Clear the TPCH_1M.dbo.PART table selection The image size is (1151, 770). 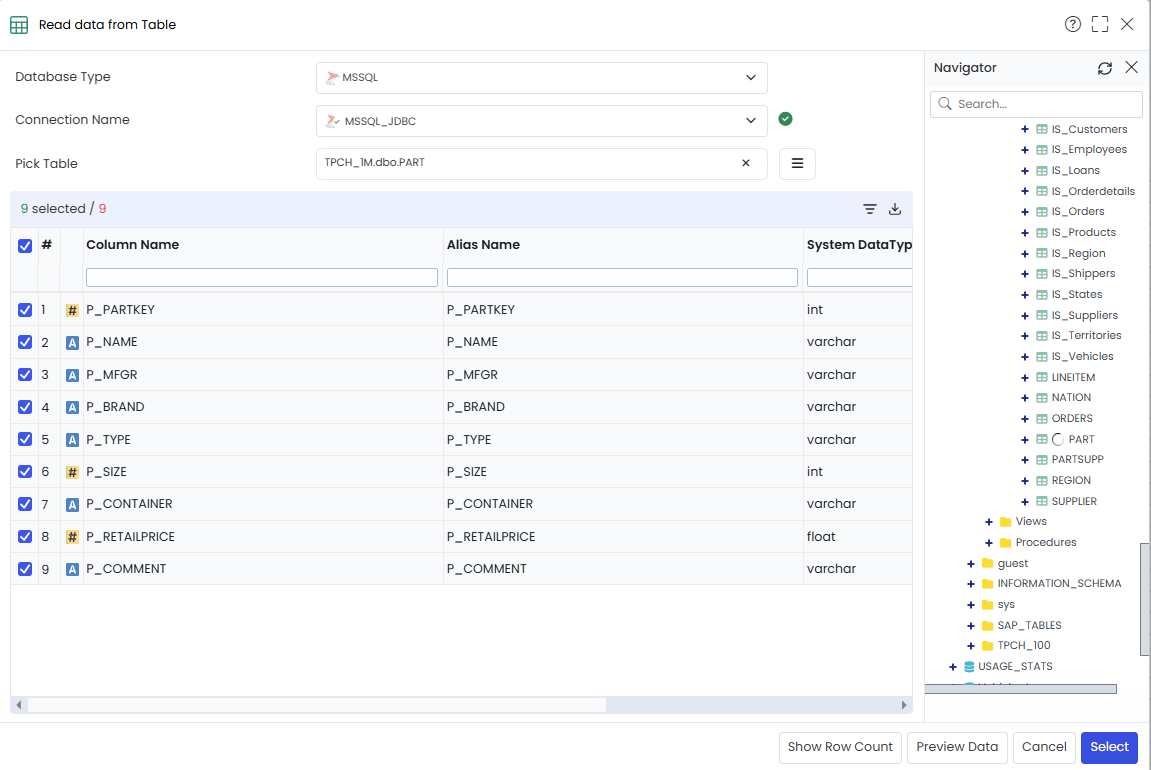point(746,163)
